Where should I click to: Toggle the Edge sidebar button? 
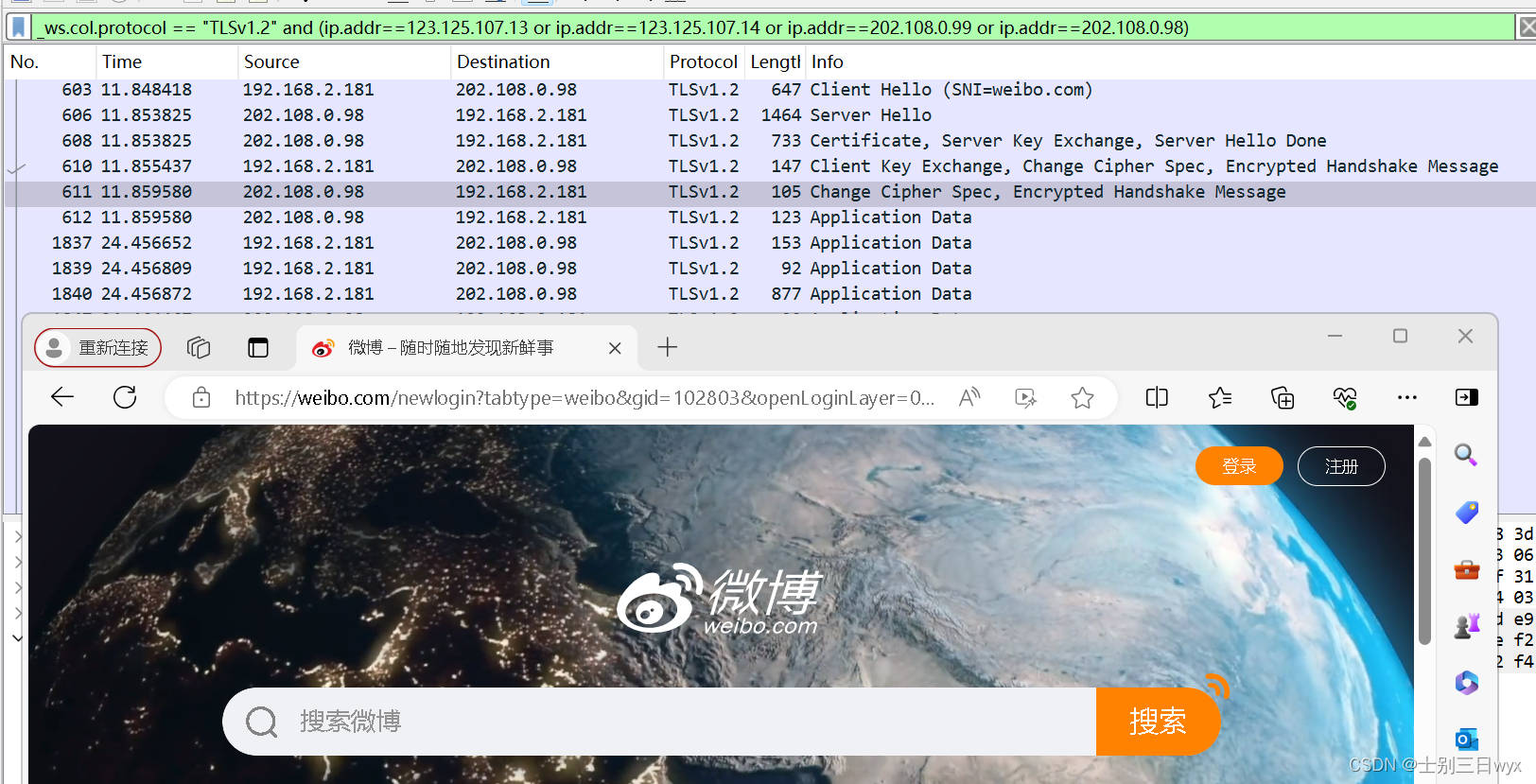click(x=1467, y=397)
